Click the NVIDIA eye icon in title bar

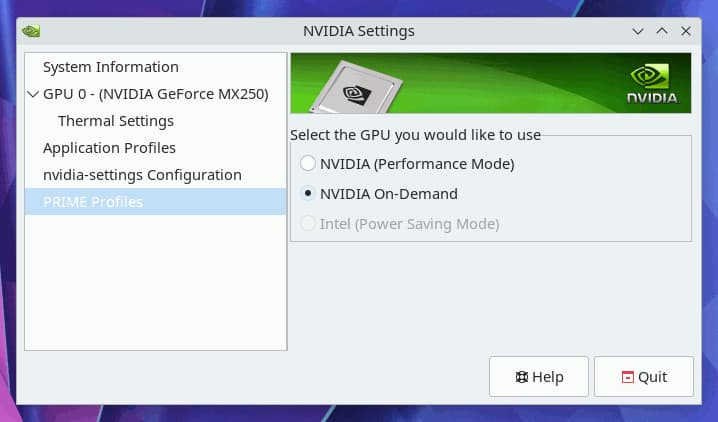[31, 31]
